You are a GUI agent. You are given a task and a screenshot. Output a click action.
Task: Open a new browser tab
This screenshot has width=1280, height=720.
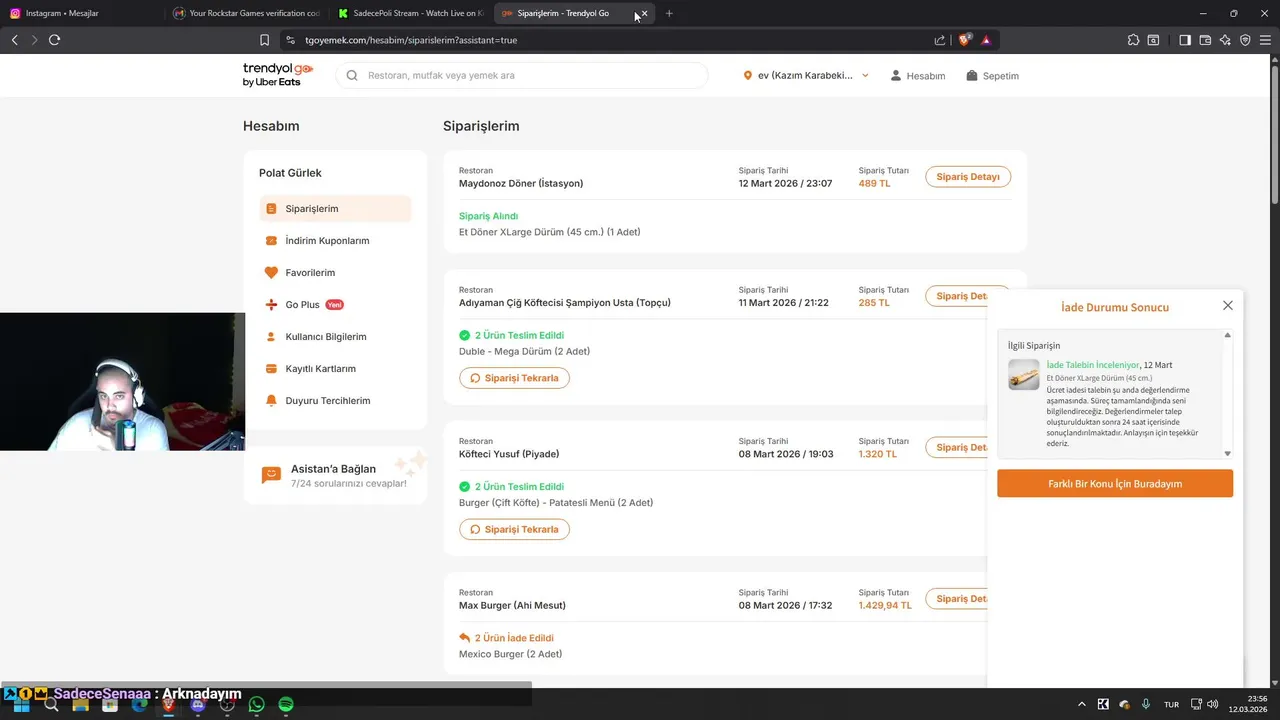(669, 13)
